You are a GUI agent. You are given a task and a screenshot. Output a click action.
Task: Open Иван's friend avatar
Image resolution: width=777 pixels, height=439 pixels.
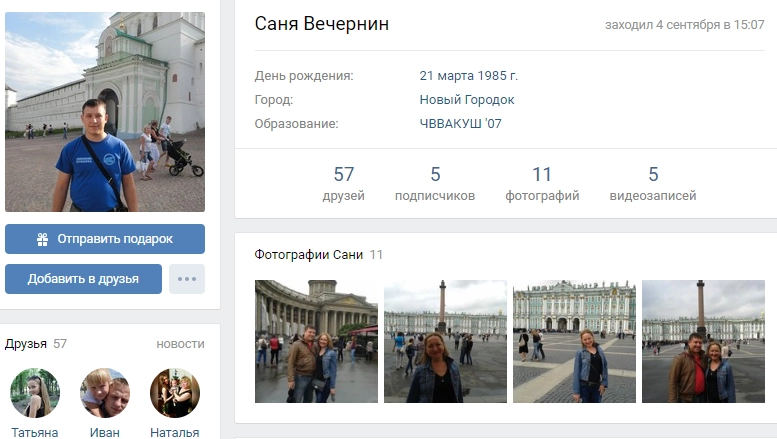[x=105, y=393]
